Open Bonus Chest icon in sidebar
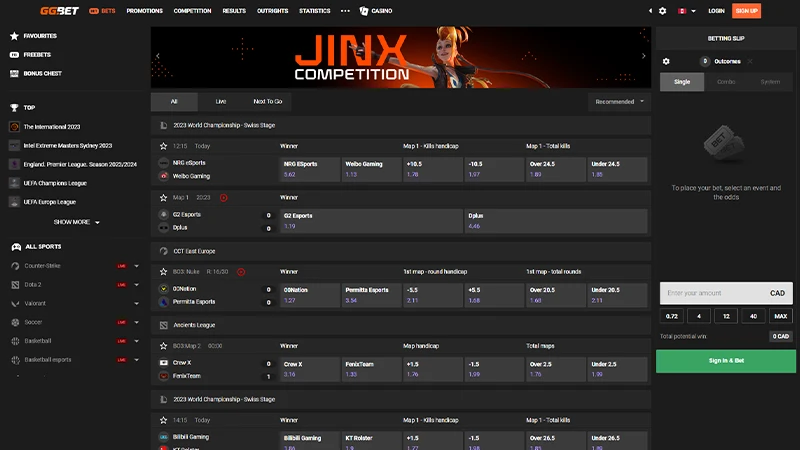 click(14, 73)
